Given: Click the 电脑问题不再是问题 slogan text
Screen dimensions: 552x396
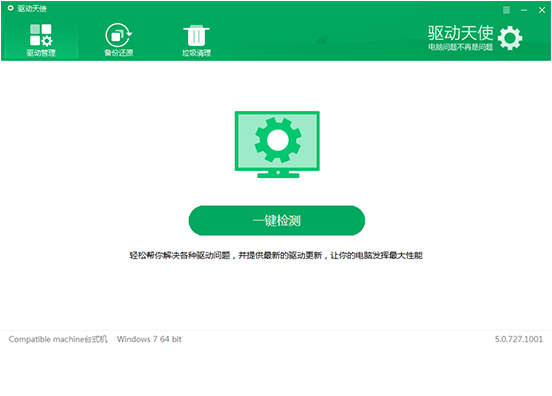Looking at the screenshot, I should tap(460, 47).
